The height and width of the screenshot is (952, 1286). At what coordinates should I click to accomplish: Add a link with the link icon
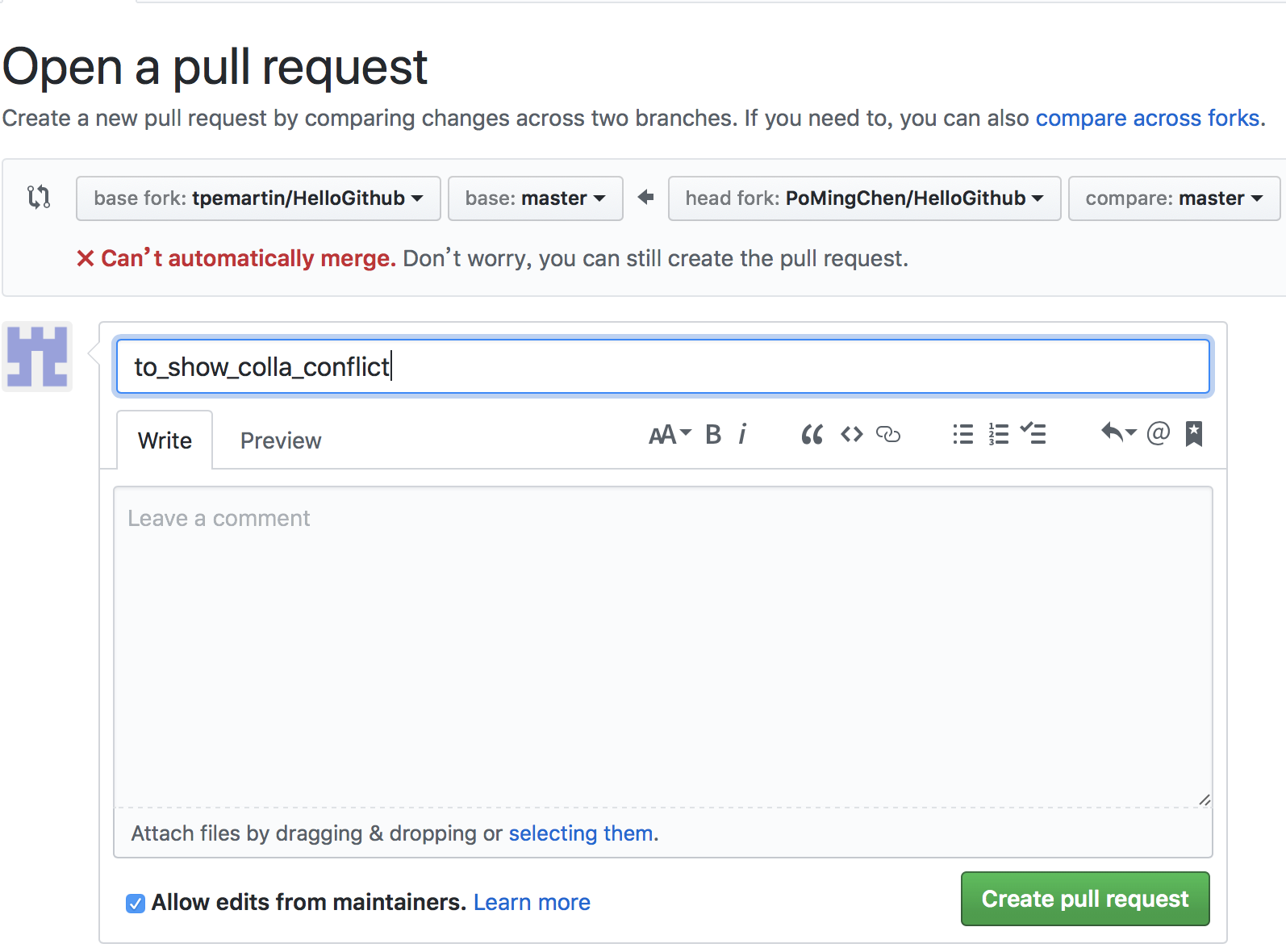pyautogui.click(x=887, y=435)
